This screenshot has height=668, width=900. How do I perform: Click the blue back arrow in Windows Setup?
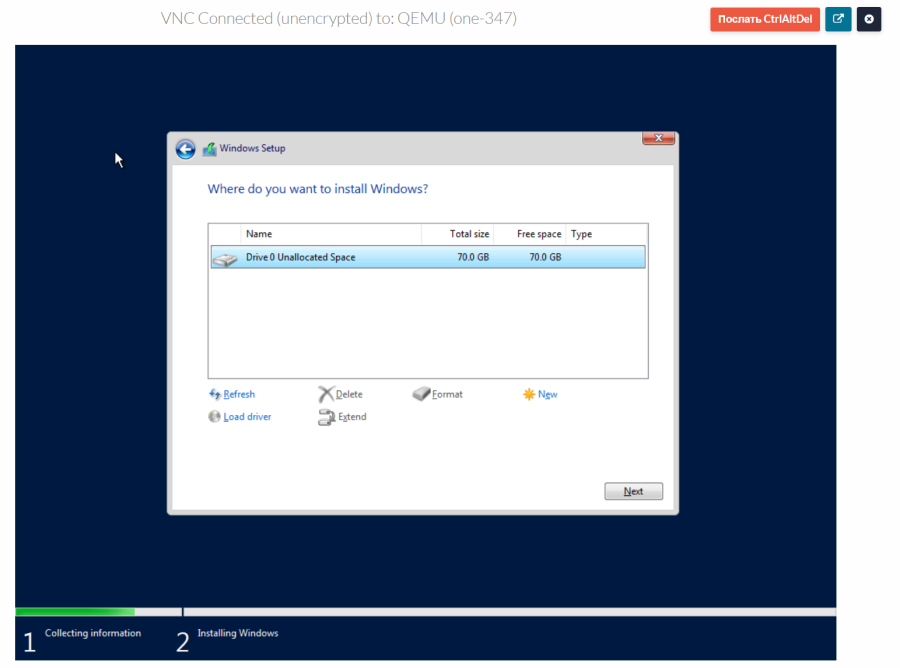(185, 149)
